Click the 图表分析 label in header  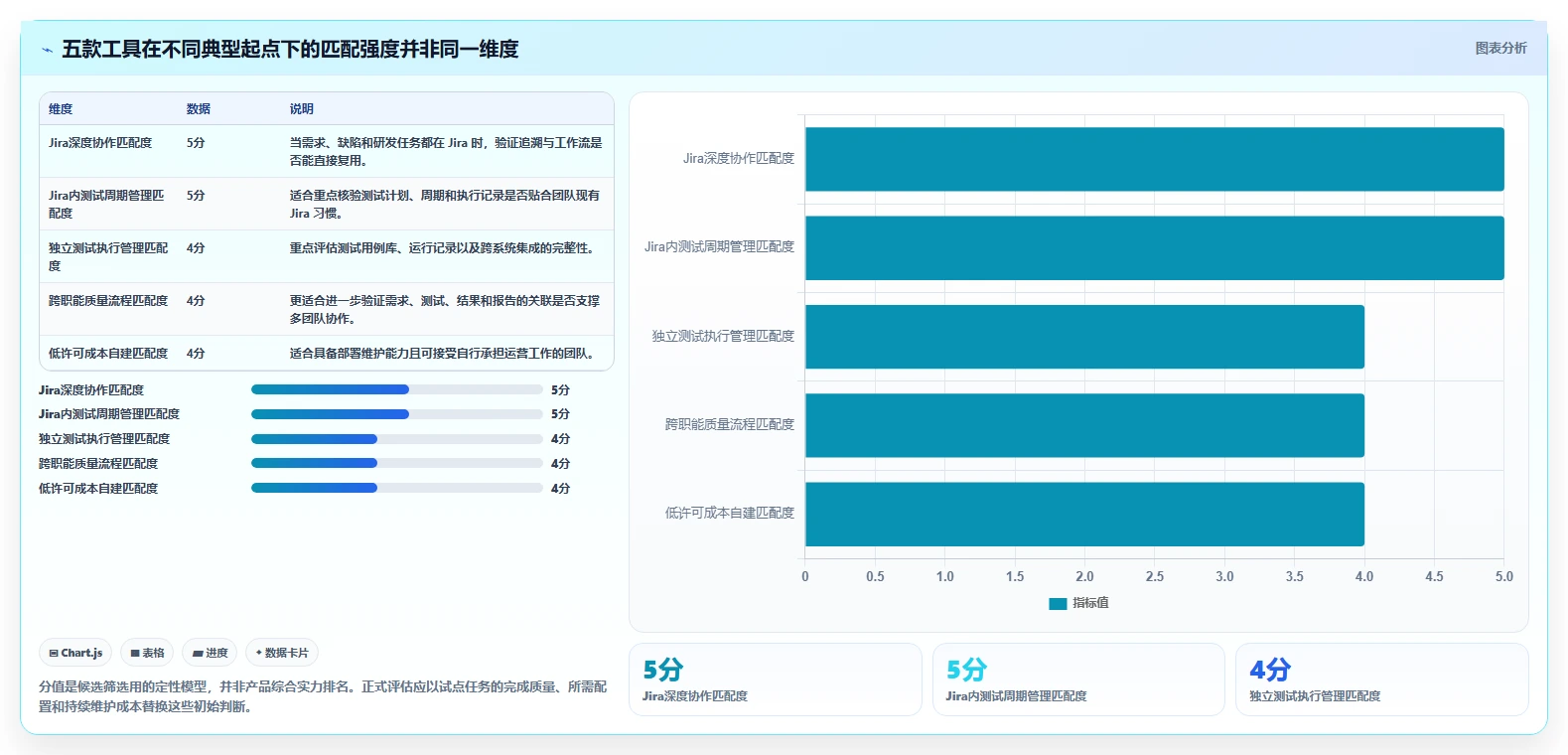pos(1500,48)
